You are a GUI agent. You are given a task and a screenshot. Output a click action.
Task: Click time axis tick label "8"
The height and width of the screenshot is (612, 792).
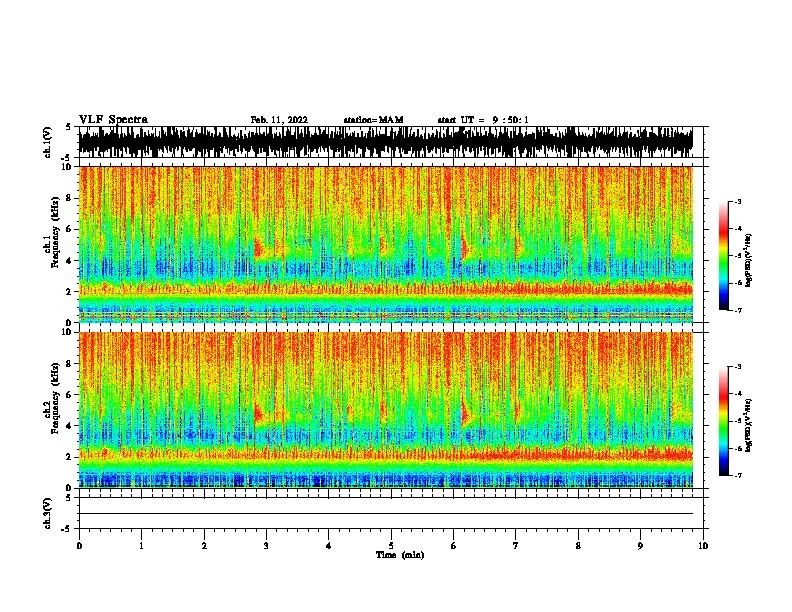(x=578, y=546)
